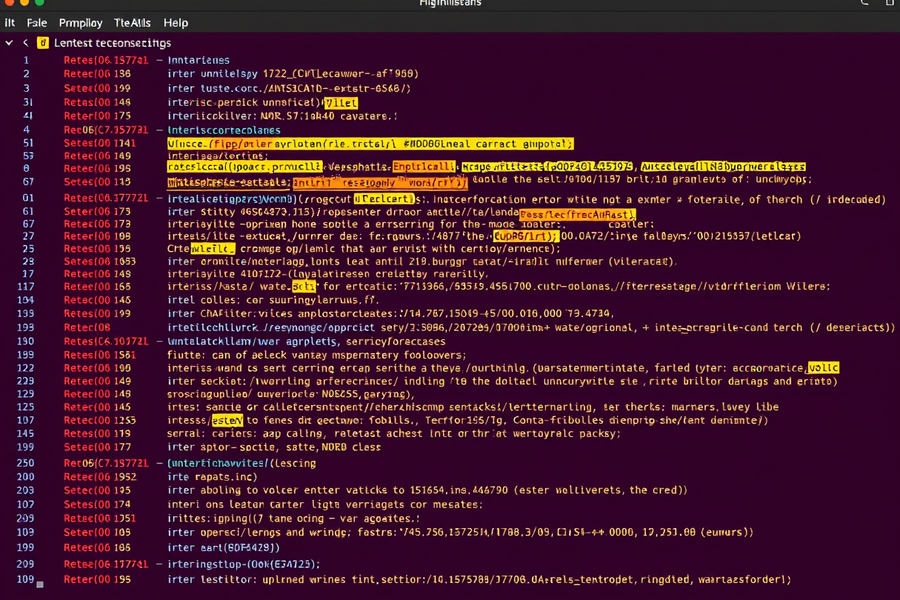The height and width of the screenshot is (600, 900).
Task: Click the orange 'Pess/lec/frecAuRast' highlight
Action: [x=577, y=215]
